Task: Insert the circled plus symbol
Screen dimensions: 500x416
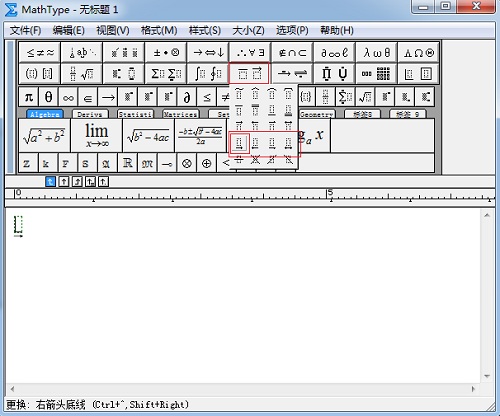Action: click(x=206, y=163)
